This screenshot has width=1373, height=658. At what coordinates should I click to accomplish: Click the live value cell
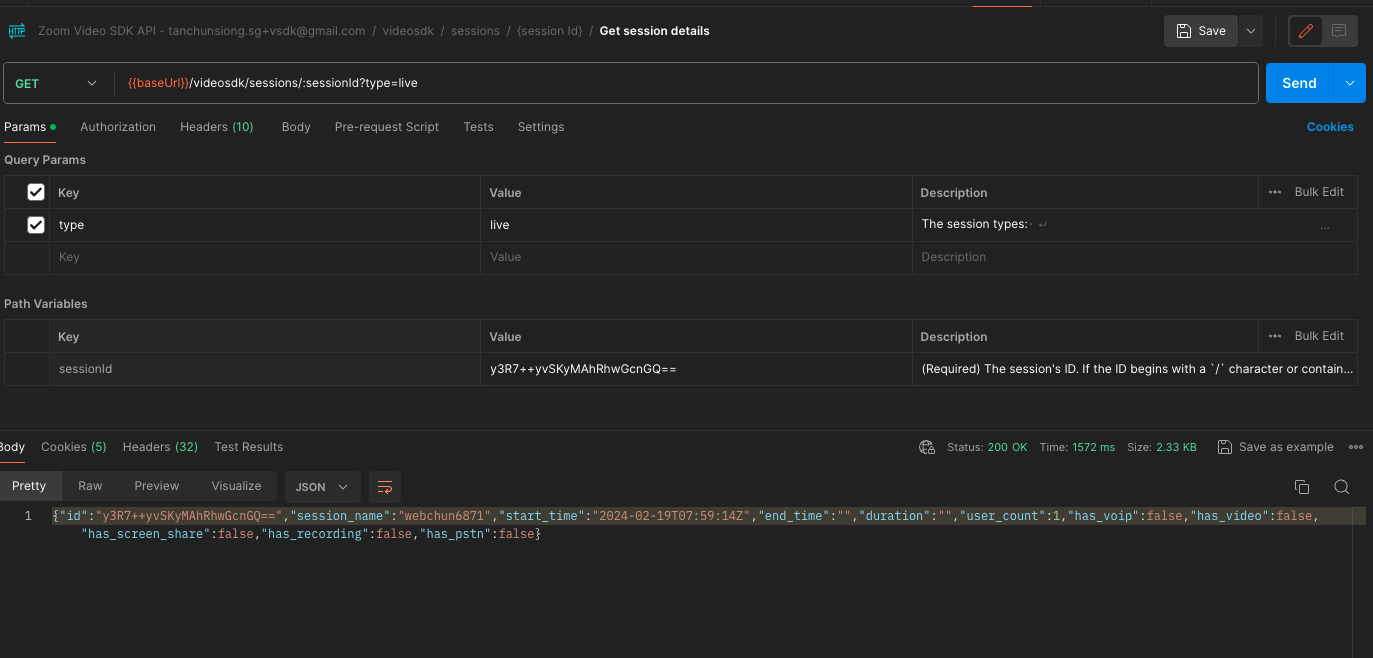(697, 225)
